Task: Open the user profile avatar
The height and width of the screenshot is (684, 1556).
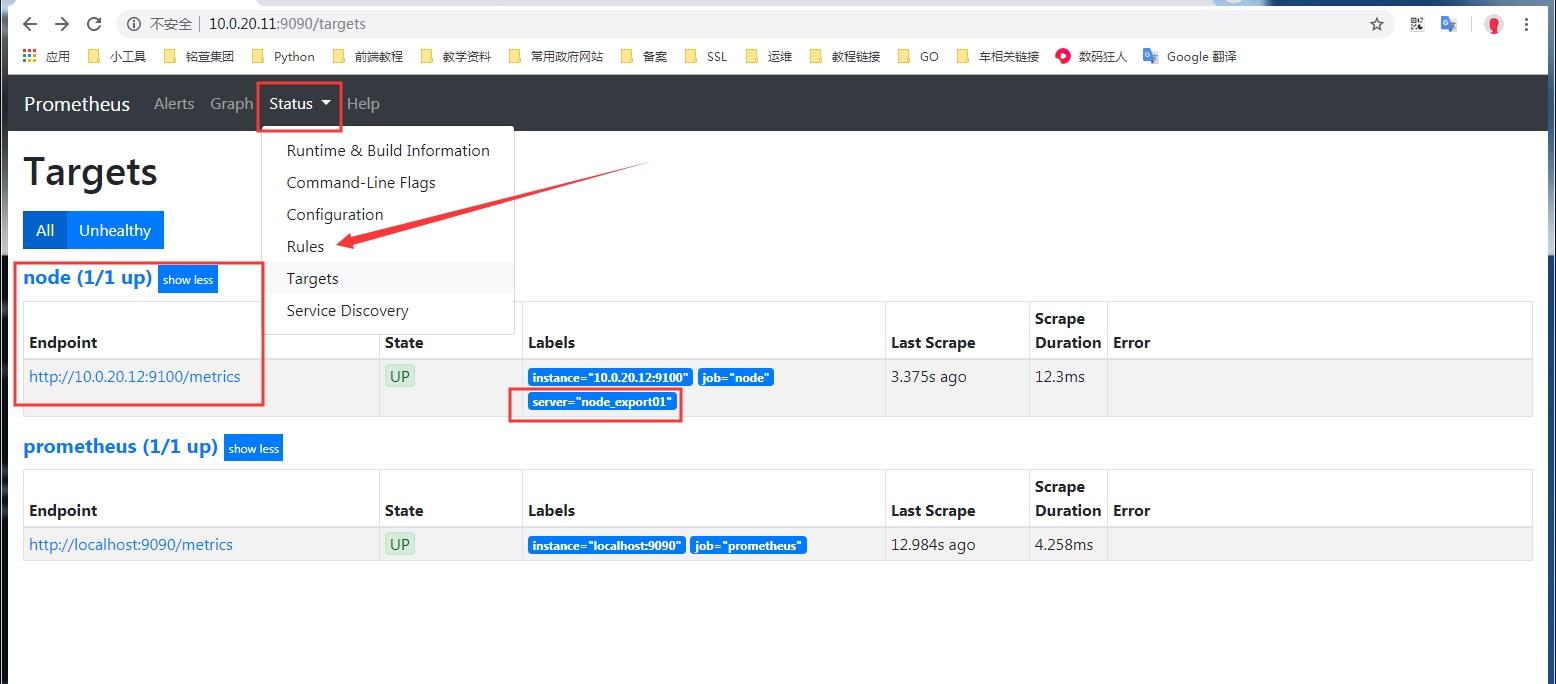Action: pyautogui.click(x=1494, y=24)
